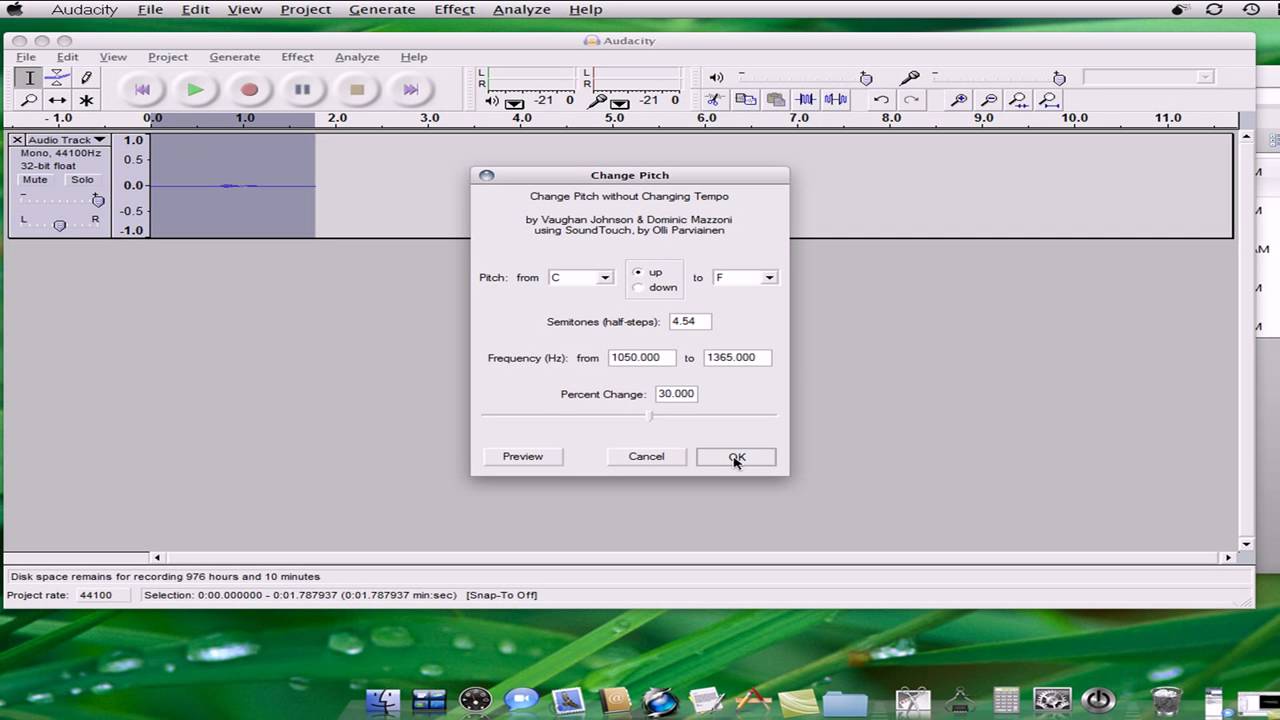1280x720 pixels.
Task: Open the Effect menu in Audacity window
Action: click(x=297, y=57)
